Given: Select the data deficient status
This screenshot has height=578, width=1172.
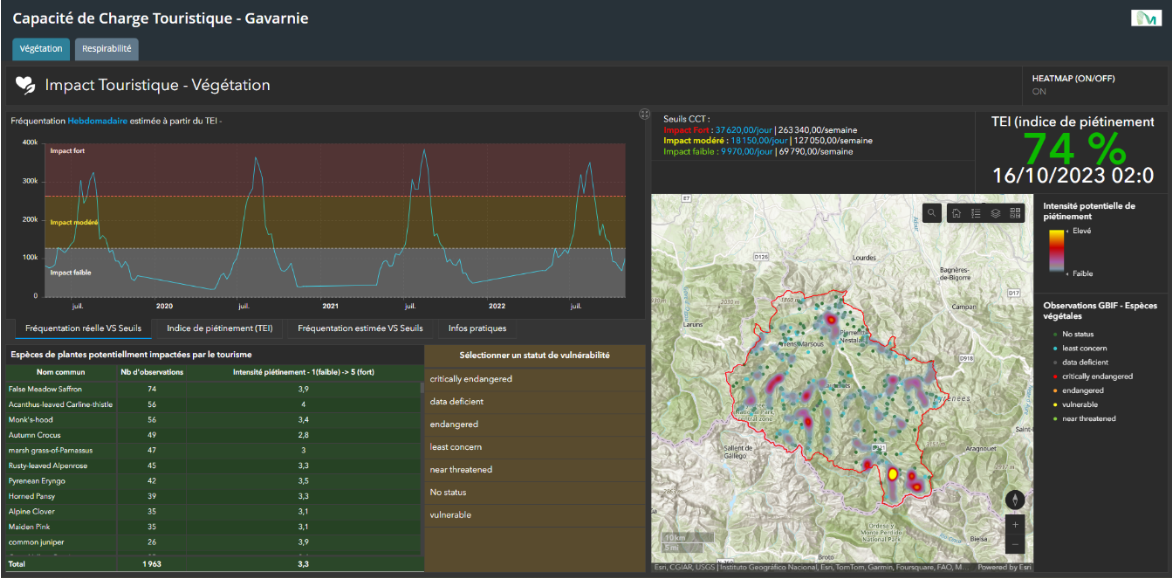Looking at the screenshot, I should coord(534,402).
